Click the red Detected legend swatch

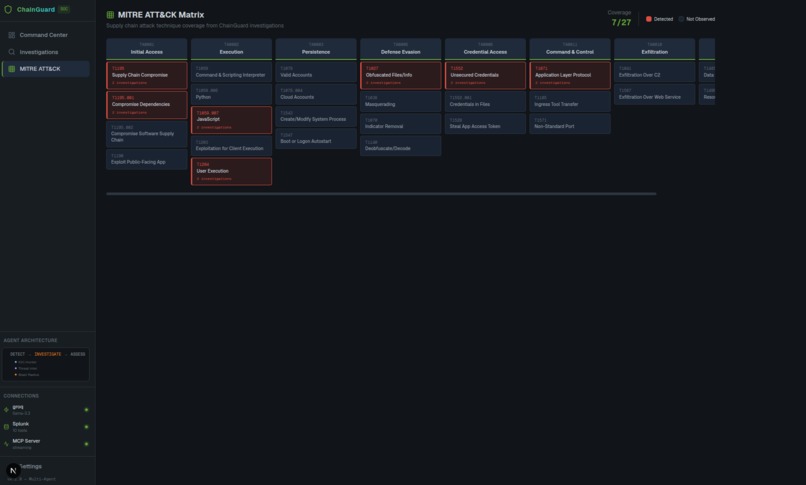[x=649, y=19]
